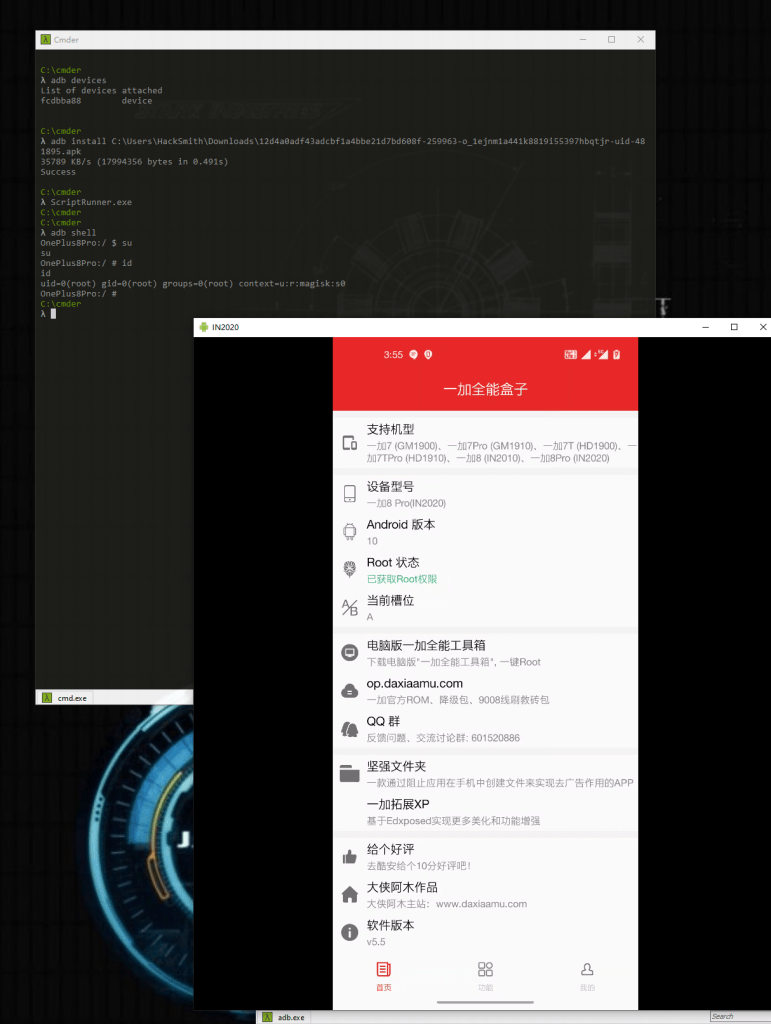Screen dimensions: 771x1024
Task: Click the PC toolbox monitor icon
Action: pyautogui.click(x=350, y=653)
